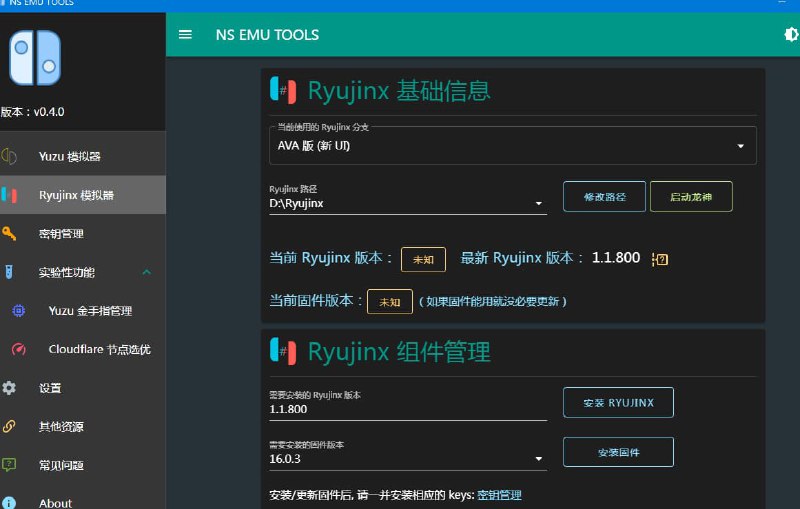Follow the 密钥管理 link in keys note
Screen dimensions: 800x509
[x=499, y=495]
